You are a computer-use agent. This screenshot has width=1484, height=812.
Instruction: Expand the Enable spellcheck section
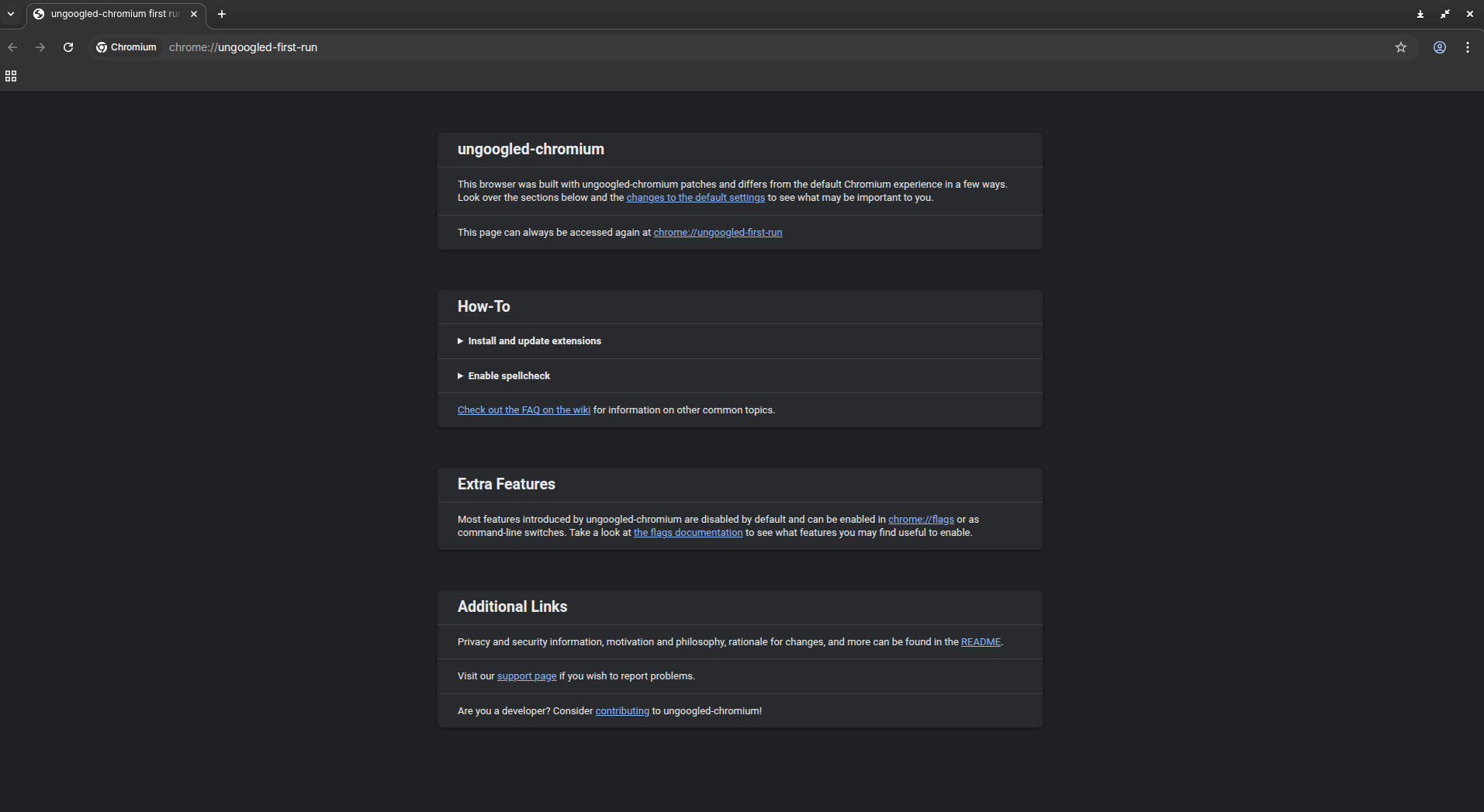click(x=508, y=376)
